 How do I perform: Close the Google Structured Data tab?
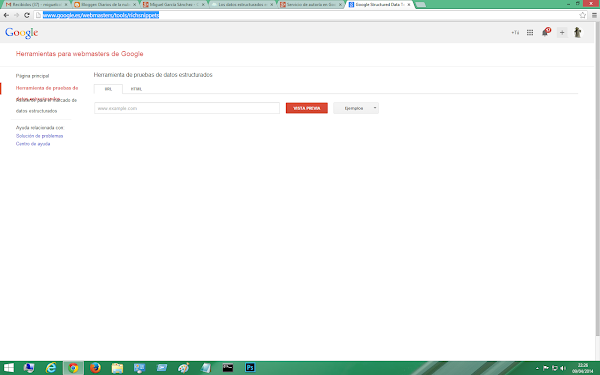click(x=409, y=5)
